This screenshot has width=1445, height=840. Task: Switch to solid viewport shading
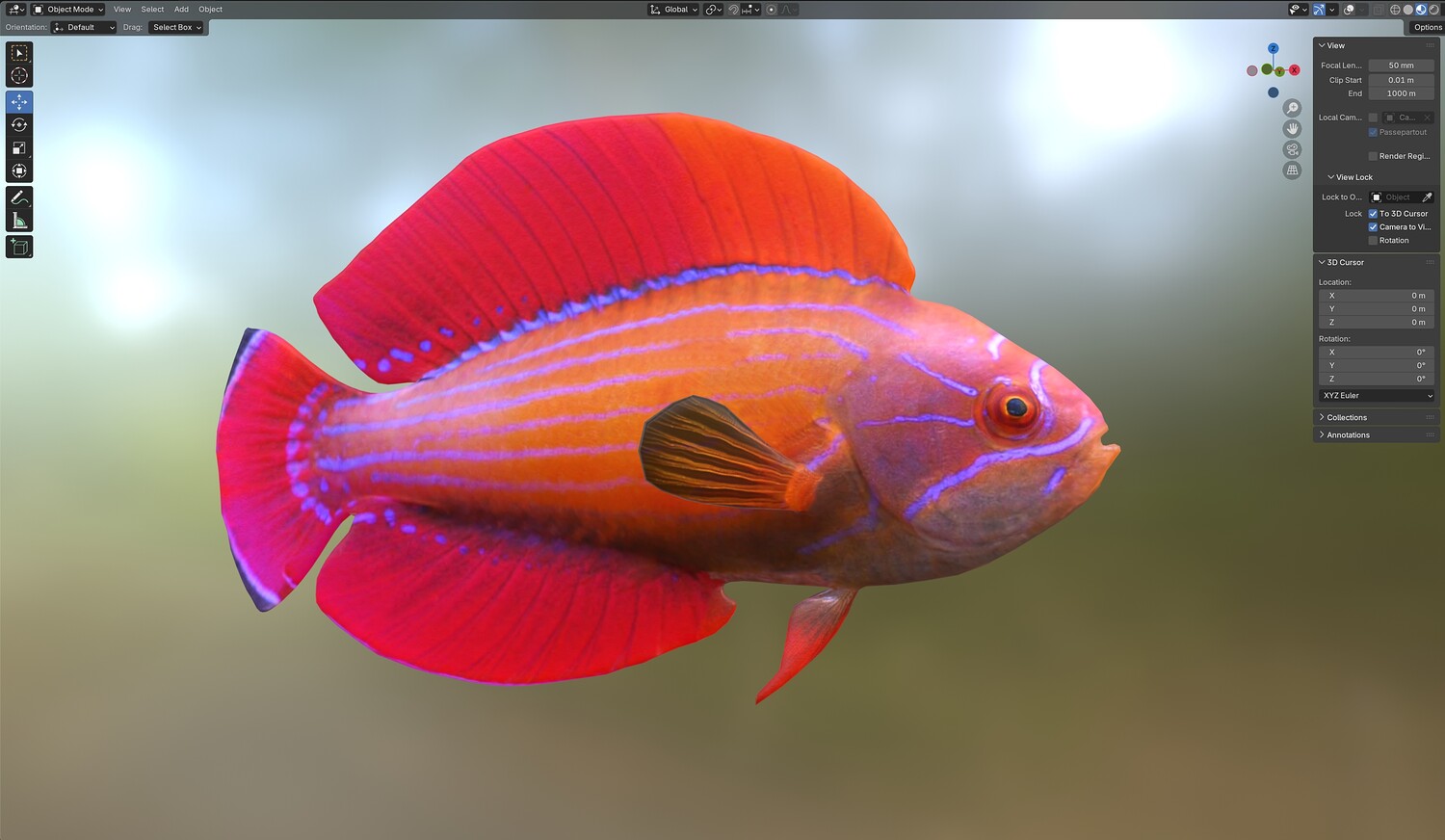coord(1408,10)
